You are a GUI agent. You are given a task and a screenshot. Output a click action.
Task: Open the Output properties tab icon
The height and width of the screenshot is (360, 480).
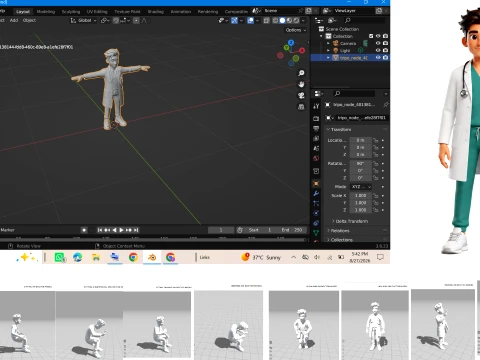pos(316,128)
